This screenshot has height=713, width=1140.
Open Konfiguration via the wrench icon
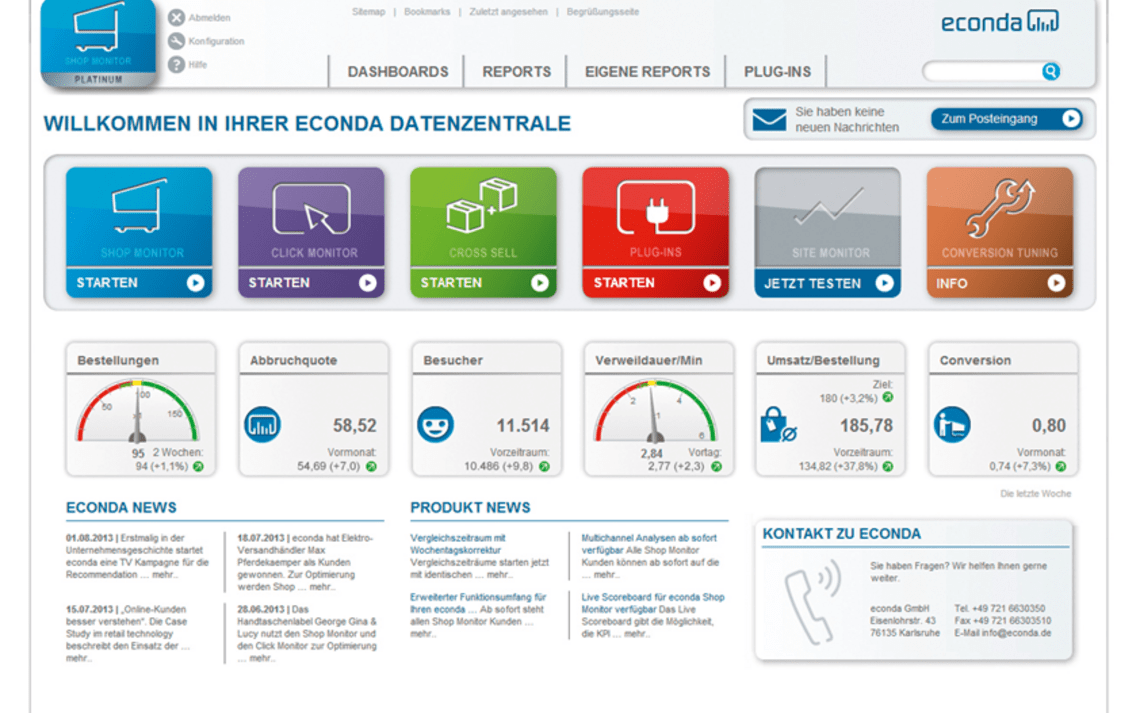(177, 41)
